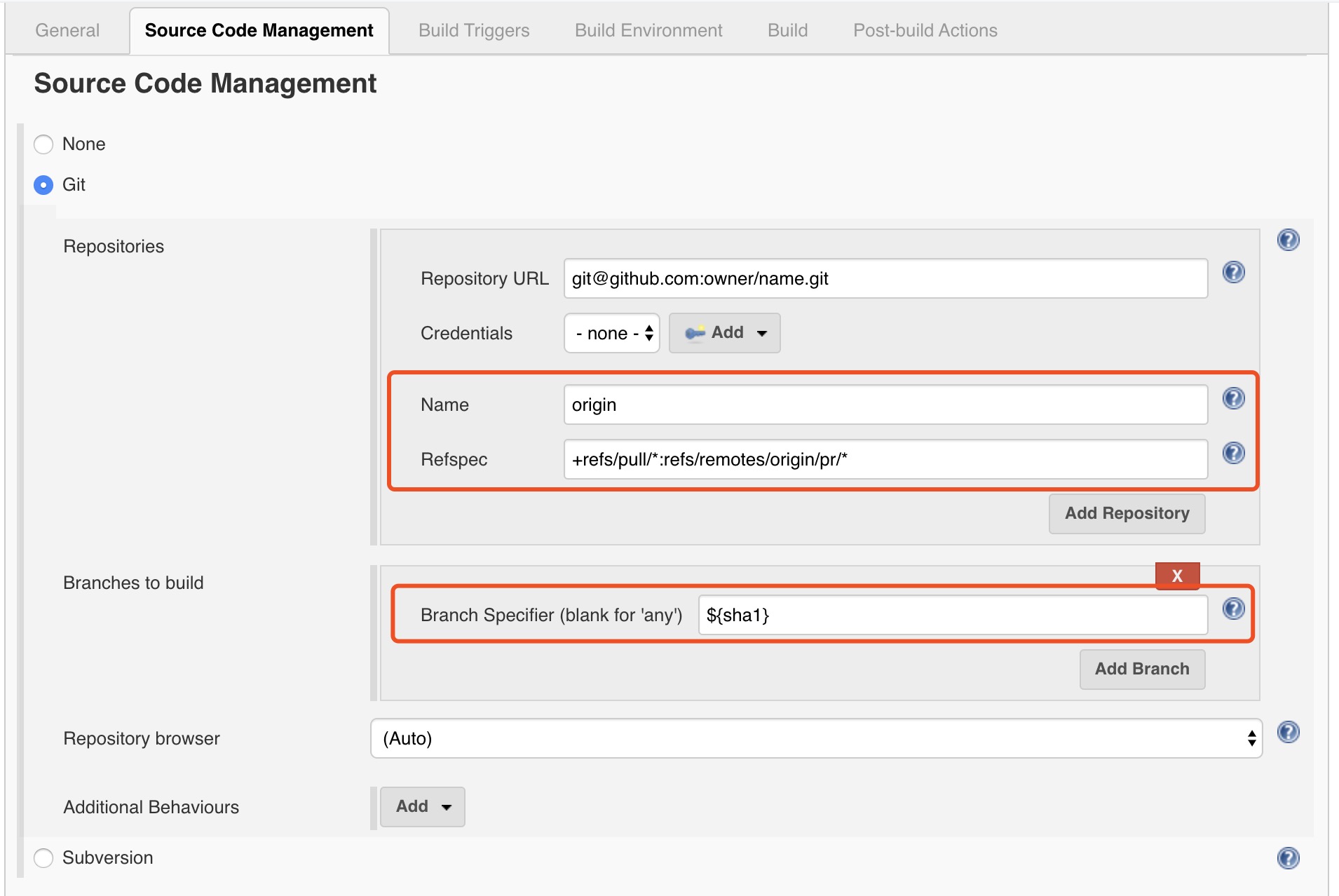Click the Add Branch button
The height and width of the screenshot is (896, 1339).
coord(1142,670)
